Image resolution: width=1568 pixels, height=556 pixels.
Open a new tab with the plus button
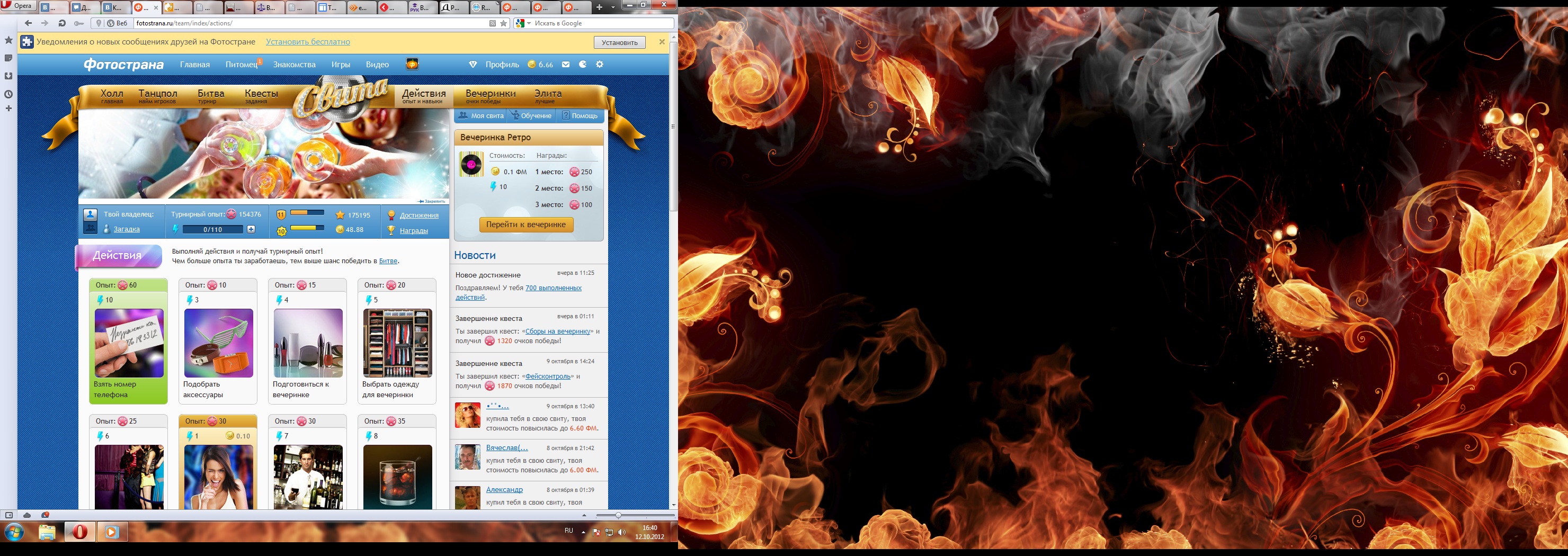(x=599, y=7)
